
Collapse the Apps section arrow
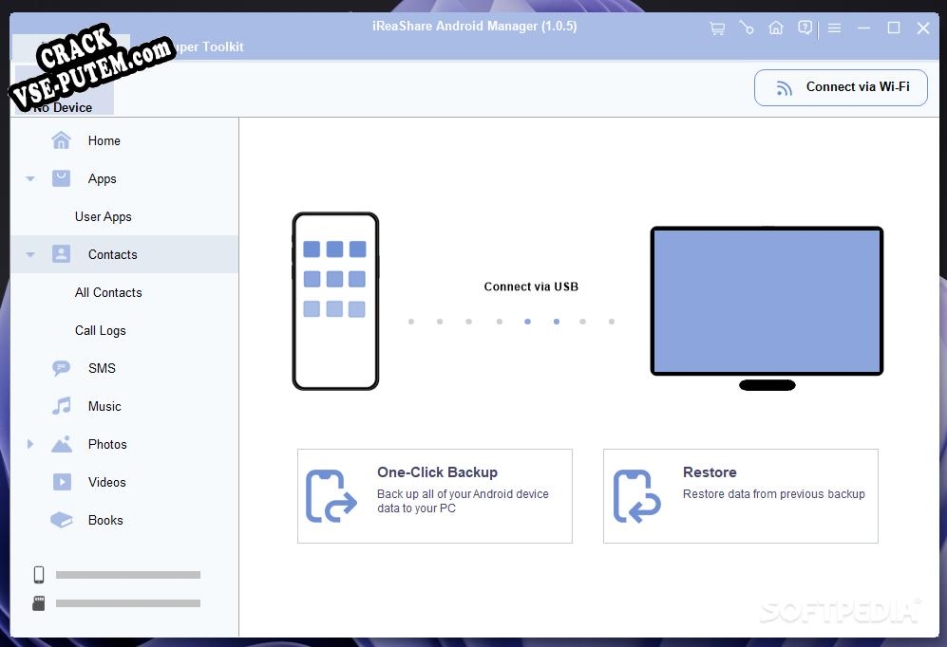click(x=30, y=179)
